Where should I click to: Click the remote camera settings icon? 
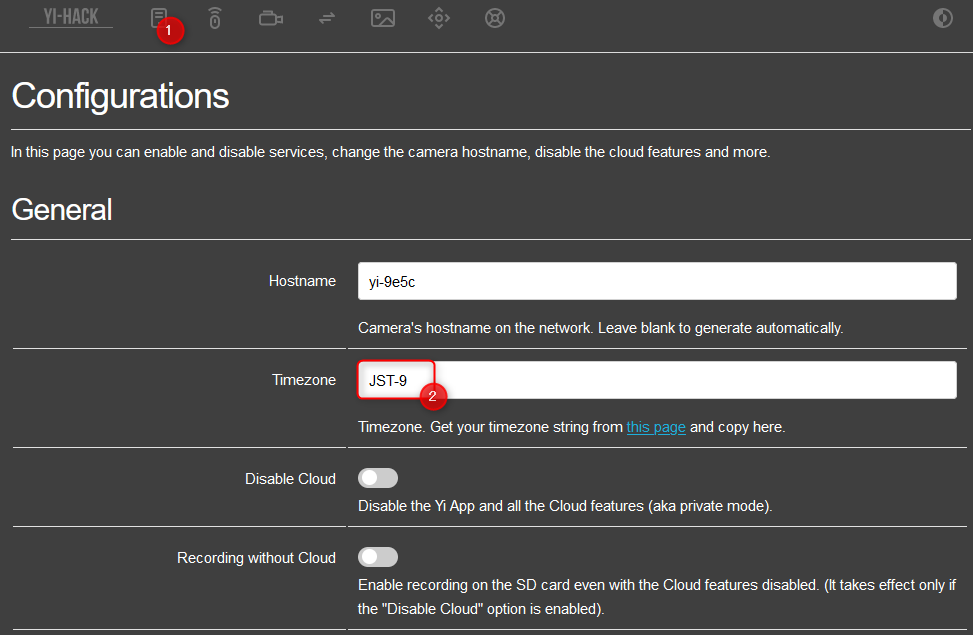tap(215, 18)
